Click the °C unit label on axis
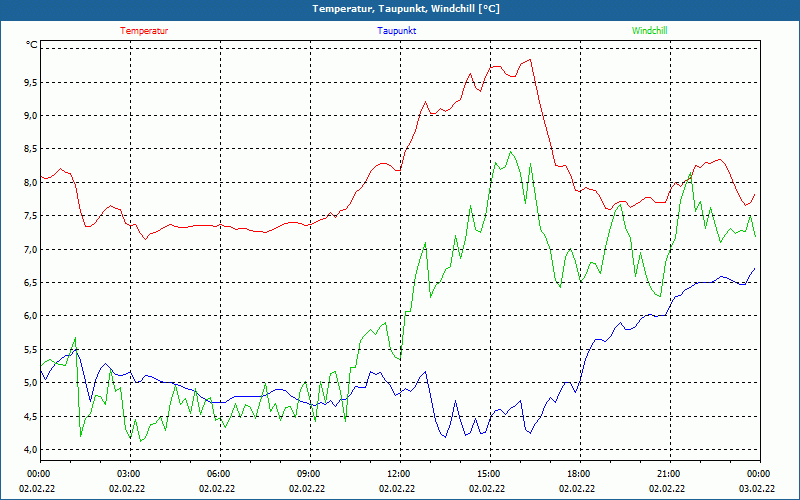Viewport: 800px width, 500px height. coord(32,45)
